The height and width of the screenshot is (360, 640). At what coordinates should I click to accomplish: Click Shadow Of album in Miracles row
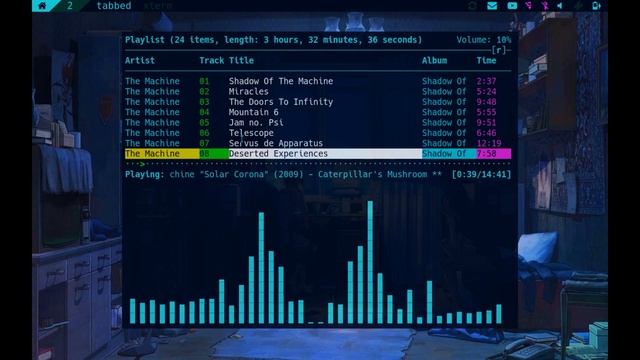click(x=444, y=91)
